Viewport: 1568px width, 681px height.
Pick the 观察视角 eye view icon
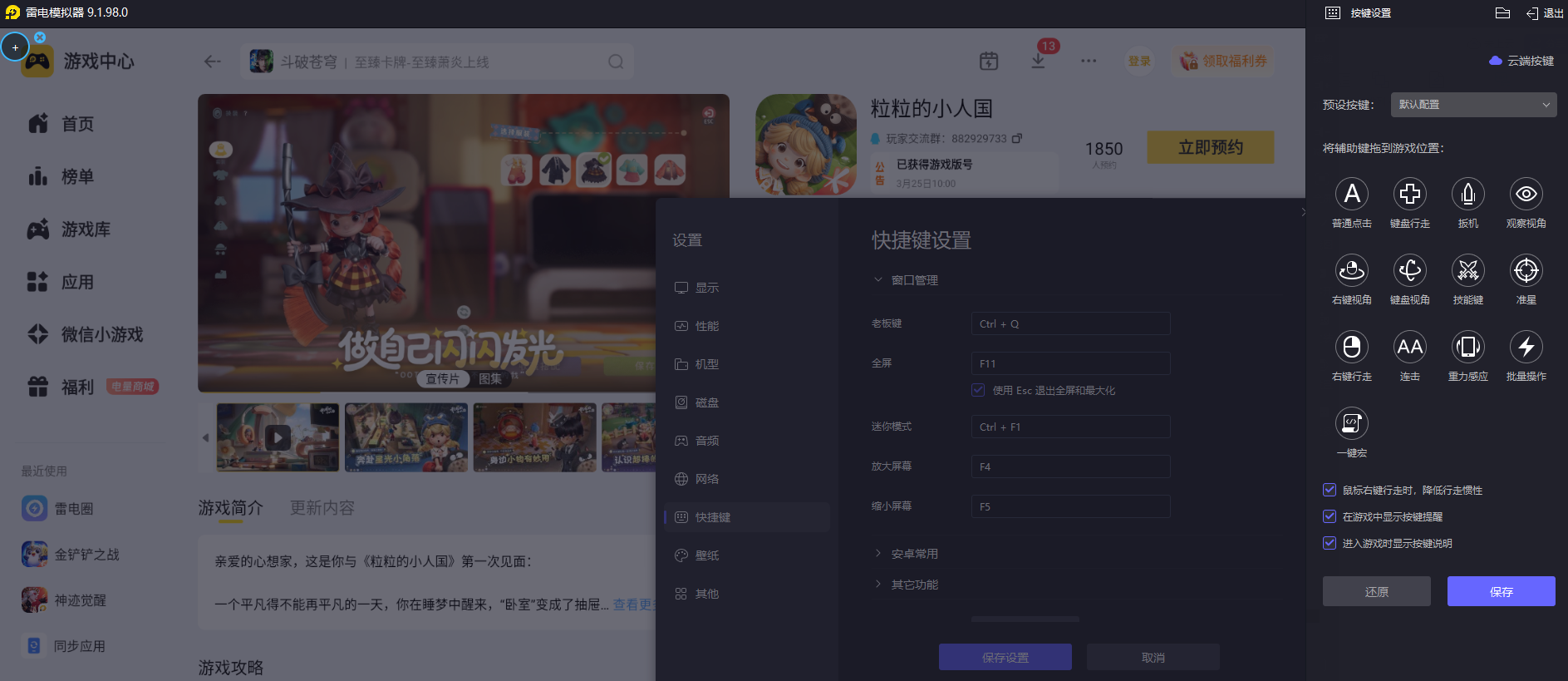point(1526,194)
